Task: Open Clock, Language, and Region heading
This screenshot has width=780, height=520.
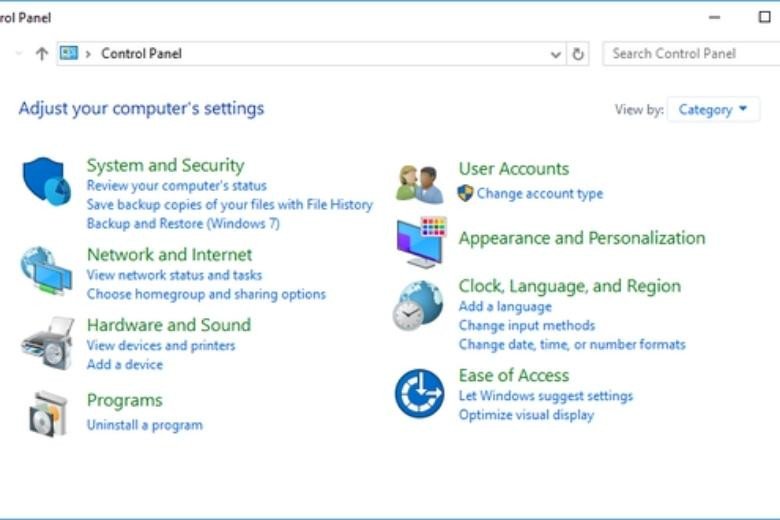Action: point(570,286)
